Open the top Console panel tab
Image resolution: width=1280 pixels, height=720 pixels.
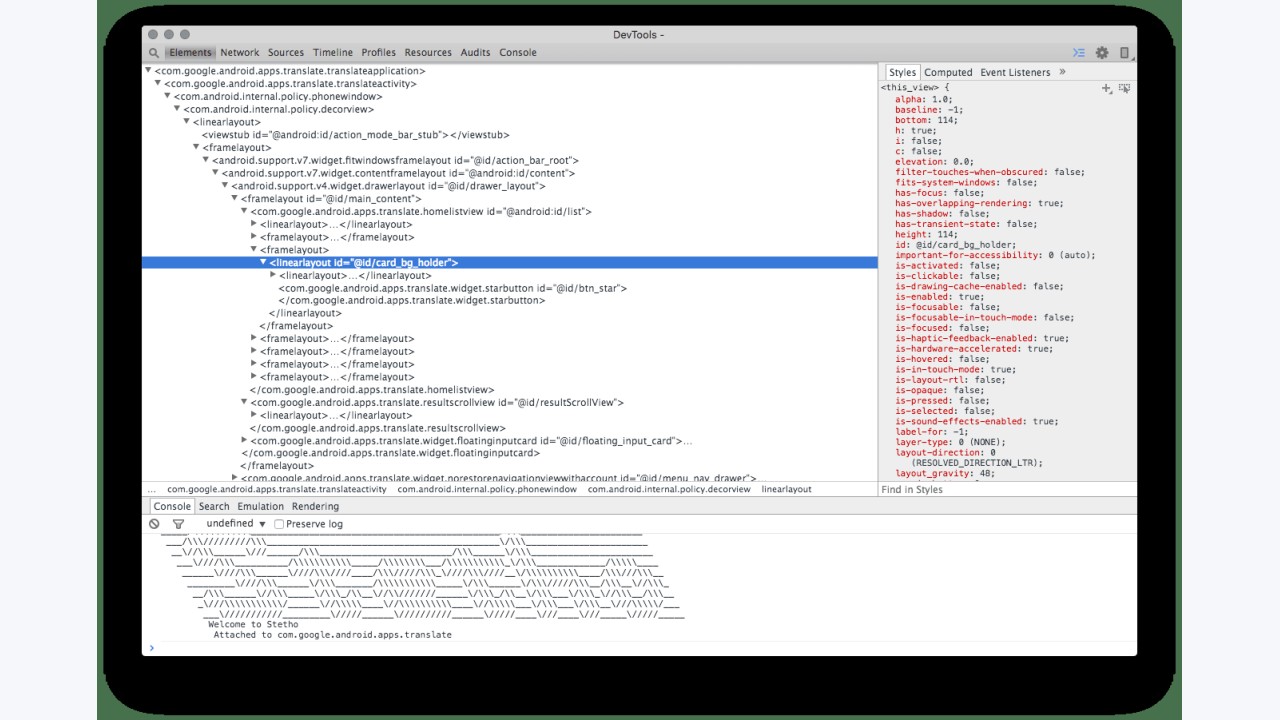click(518, 53)
